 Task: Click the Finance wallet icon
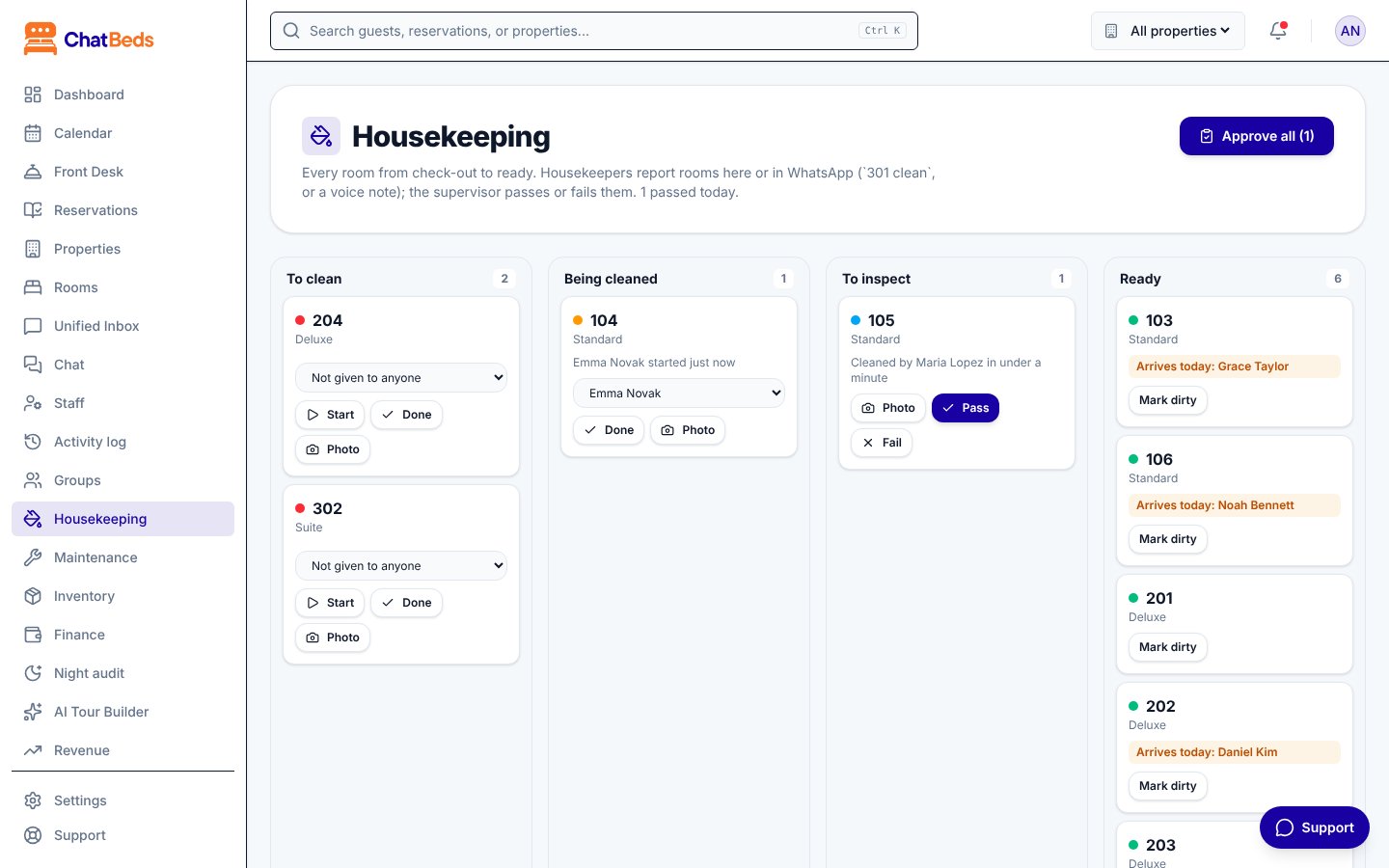coord(33,635)
